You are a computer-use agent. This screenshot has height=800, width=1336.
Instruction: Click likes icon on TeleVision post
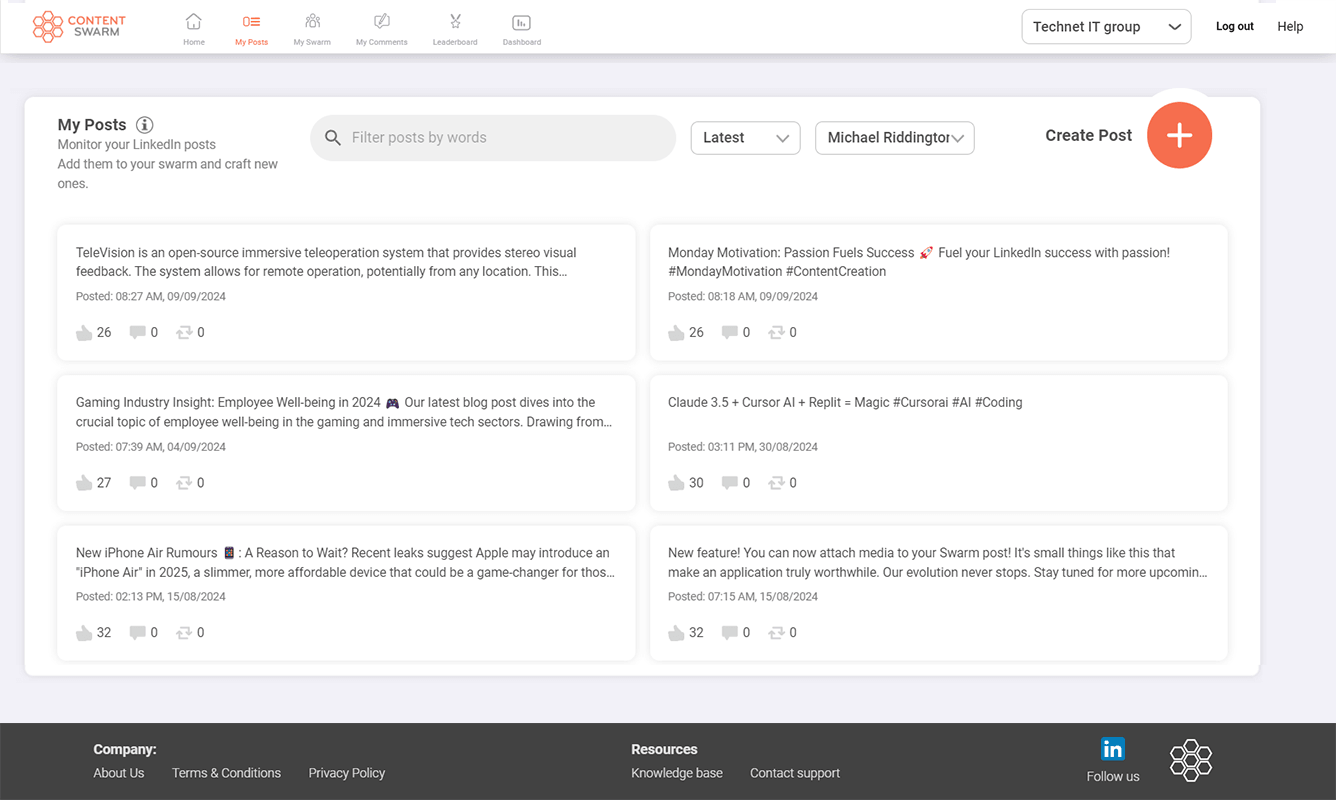(84, 332)
